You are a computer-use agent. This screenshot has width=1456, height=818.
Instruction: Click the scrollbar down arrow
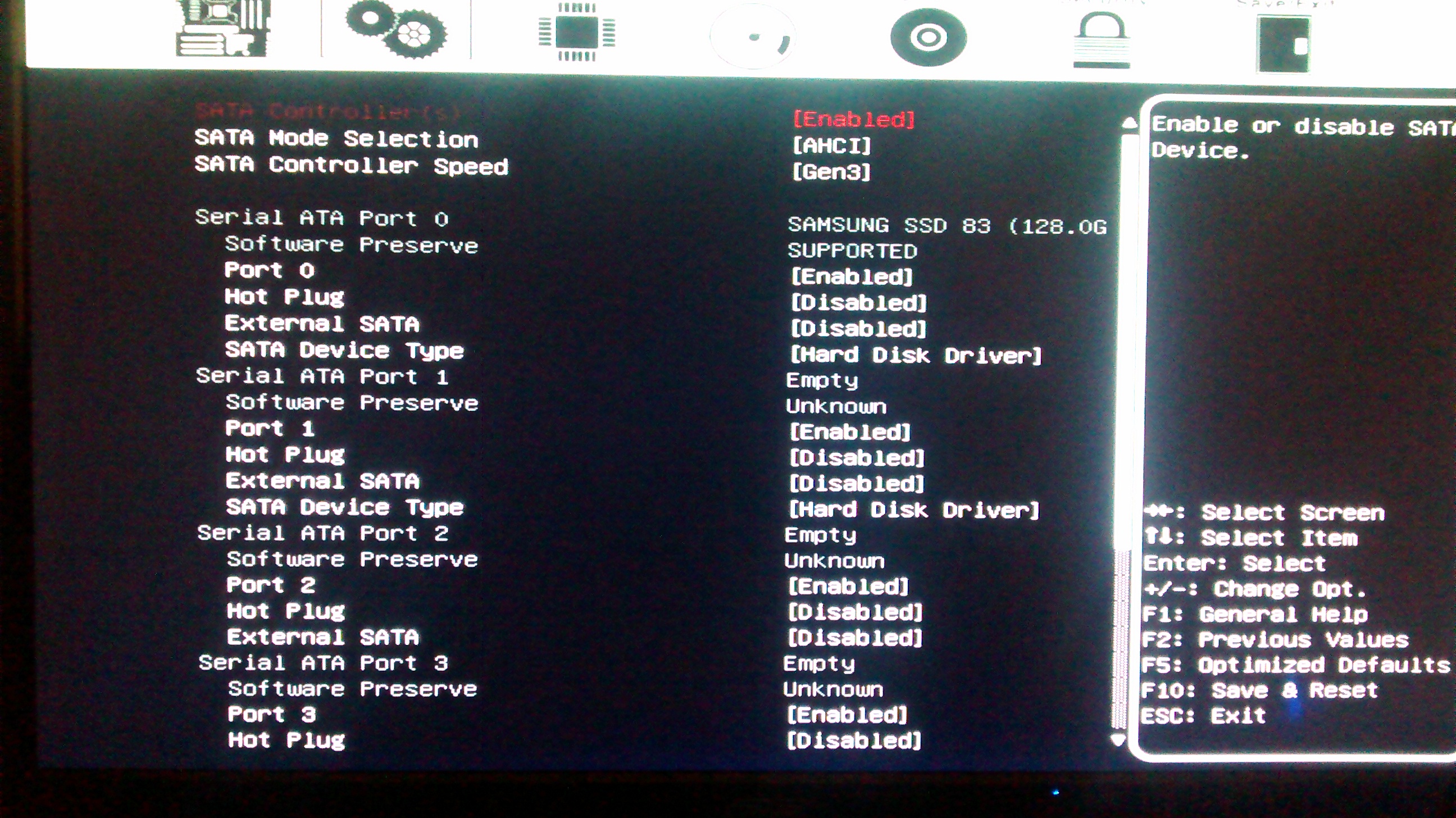(1118, 740)
